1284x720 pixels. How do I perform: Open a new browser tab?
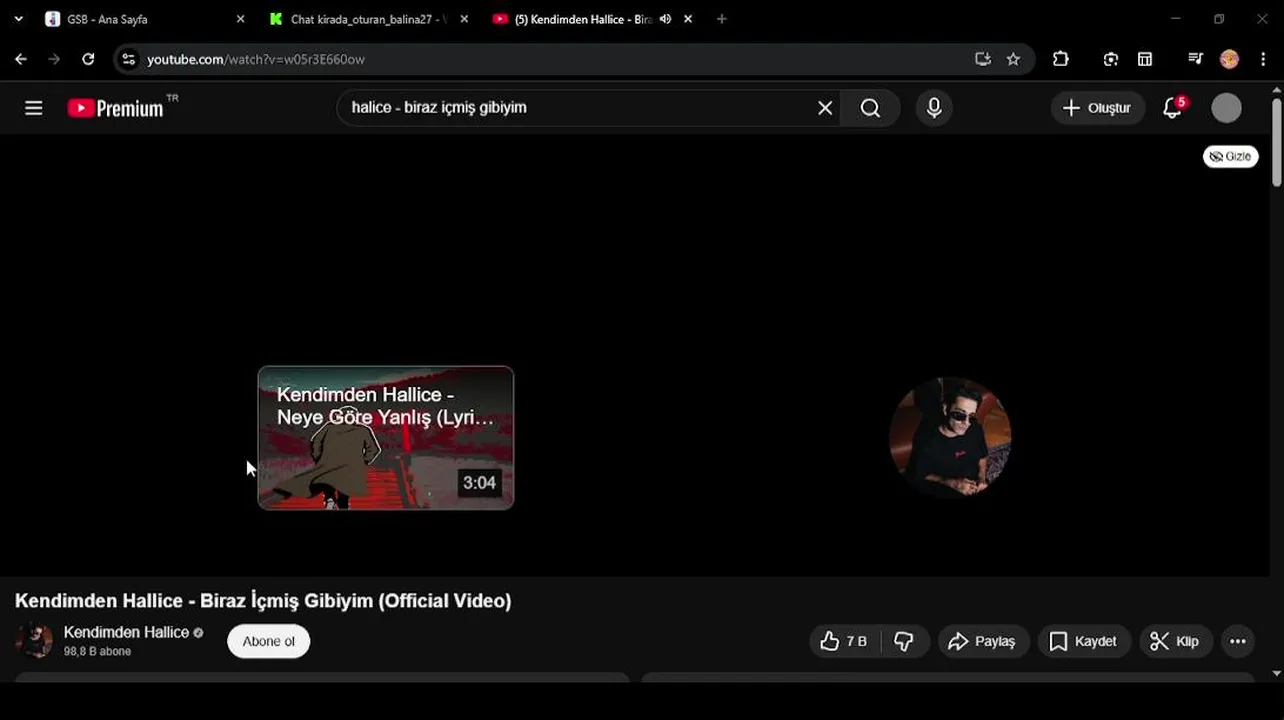(x=722, y=19)
